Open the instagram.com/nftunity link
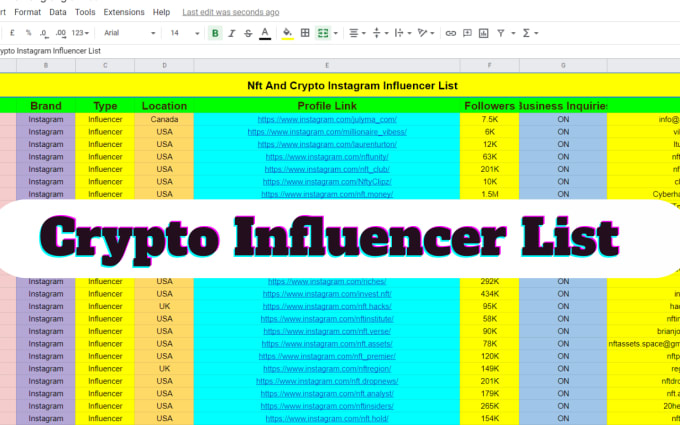The width and height of the screenshot is (680, 425). [327, 157]
